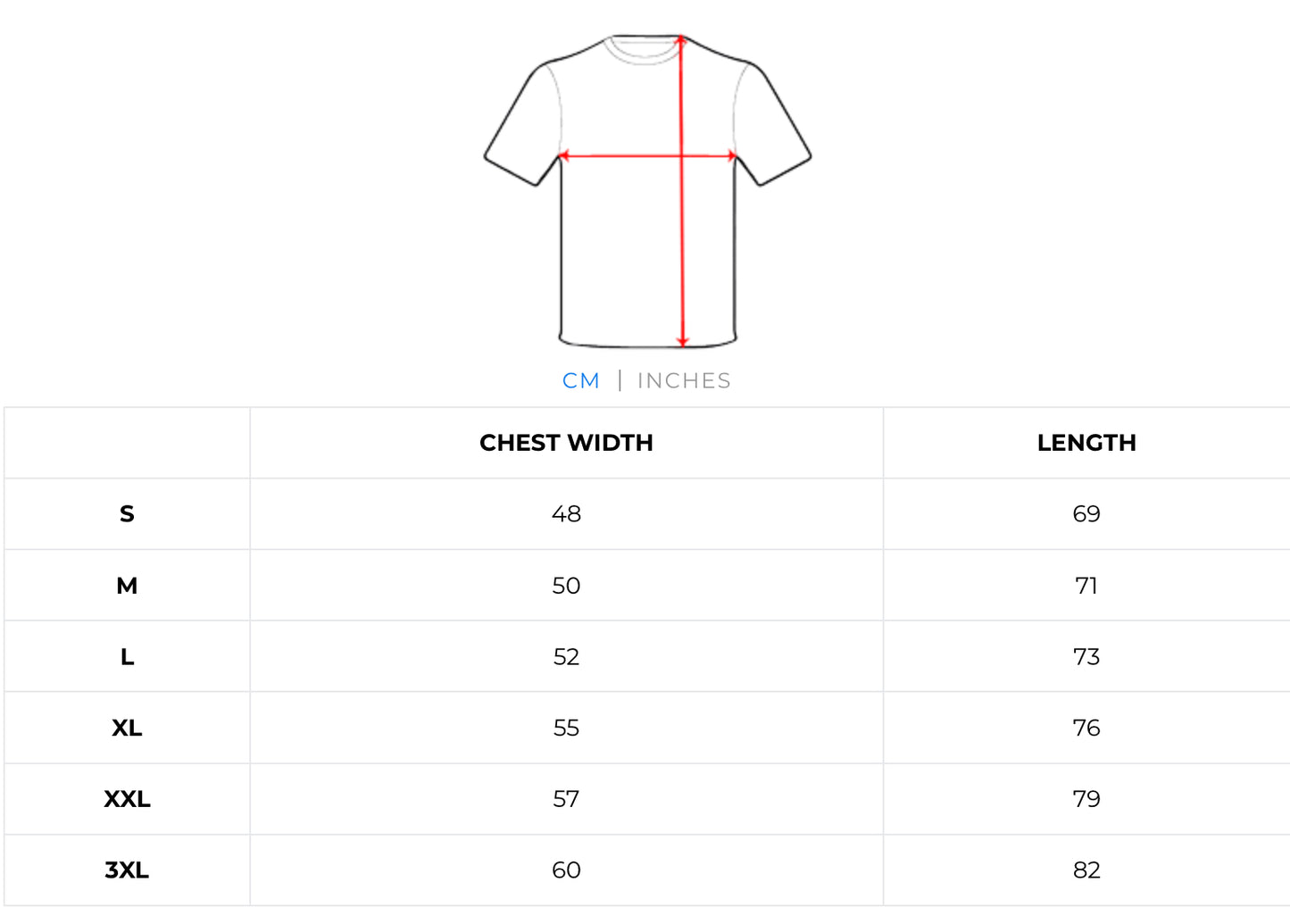The width and height of the screenshot is (1290, 924).
Task: Click the chest width value 55
Action: (566, 728)
